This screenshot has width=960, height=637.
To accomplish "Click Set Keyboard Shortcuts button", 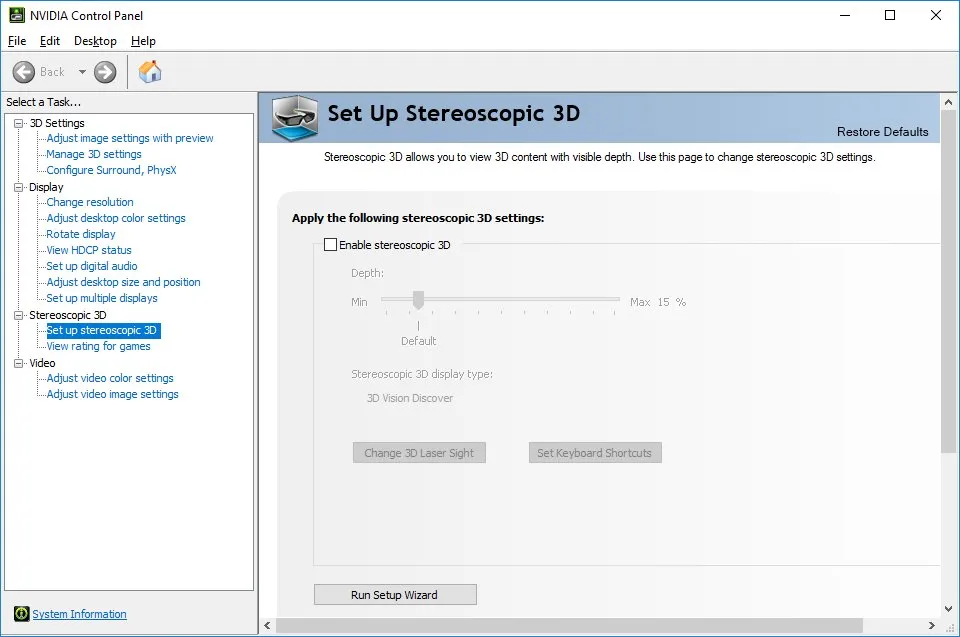I will click(x=594, y=453).
